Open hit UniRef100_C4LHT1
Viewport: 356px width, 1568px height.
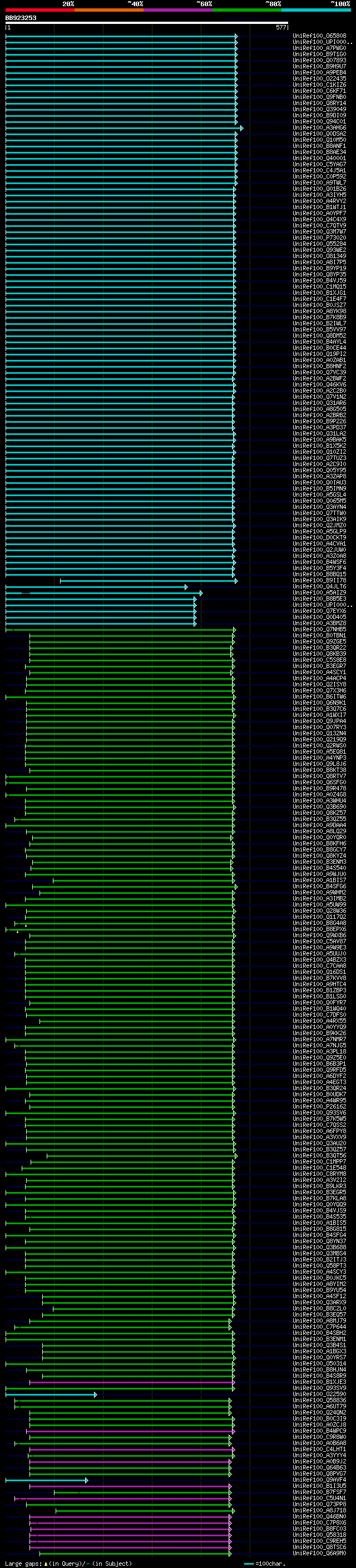tap(319, 1450)
